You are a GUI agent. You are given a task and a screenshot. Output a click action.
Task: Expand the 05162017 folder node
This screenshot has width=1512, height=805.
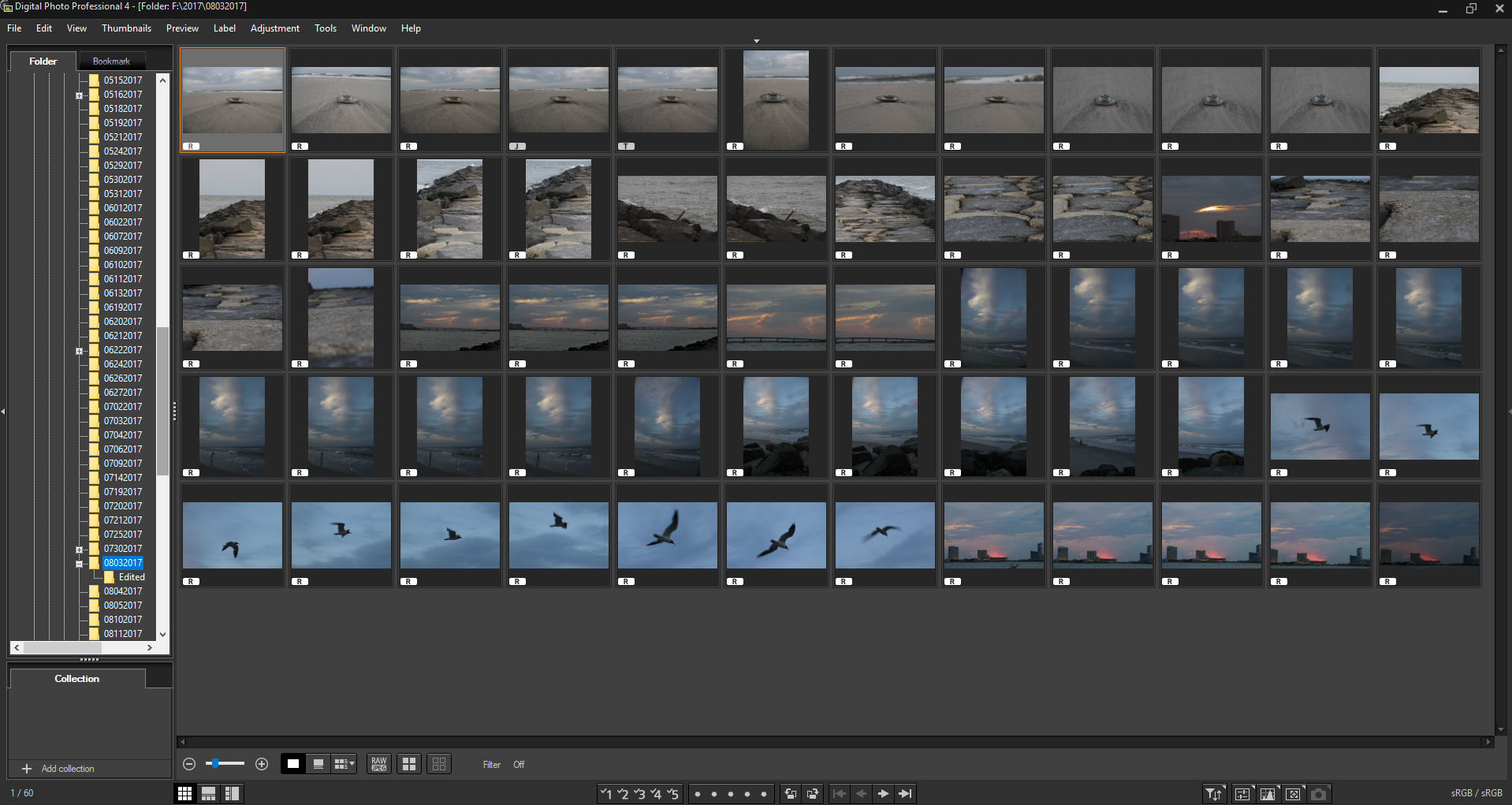(79, 95)
